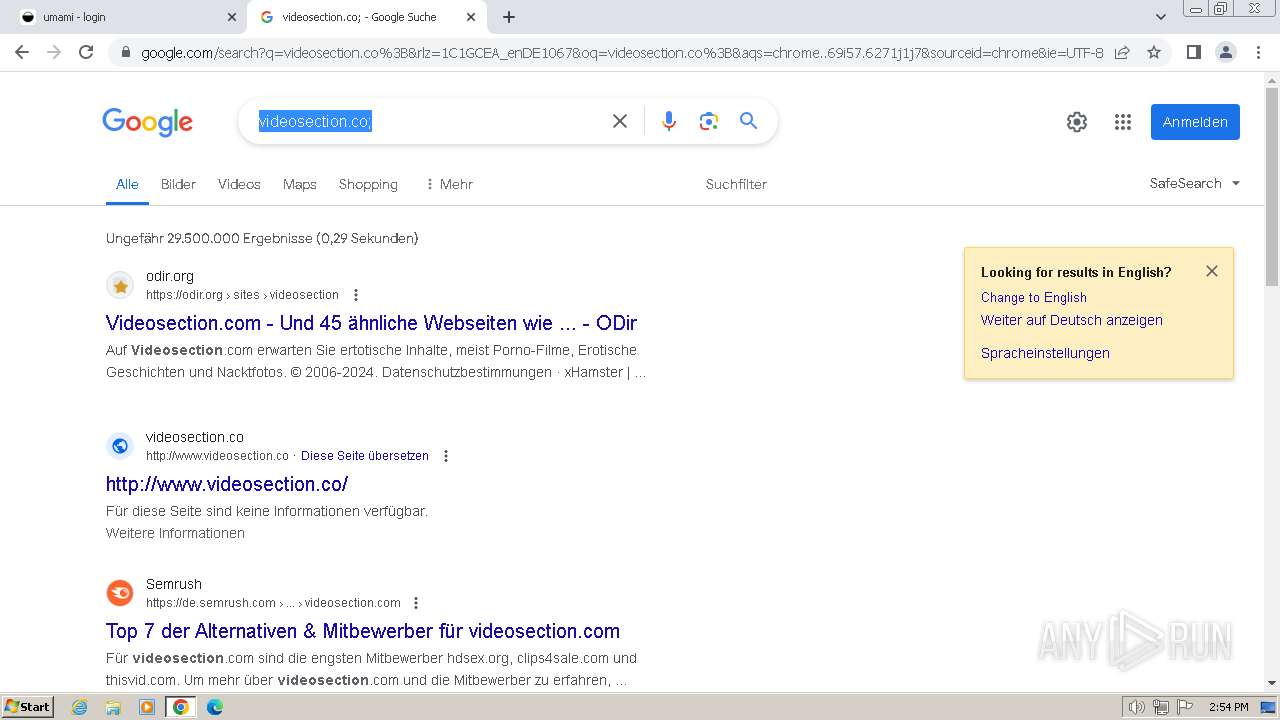
Task: Click the volume speaker tray icon
Action: [1137, 707]
